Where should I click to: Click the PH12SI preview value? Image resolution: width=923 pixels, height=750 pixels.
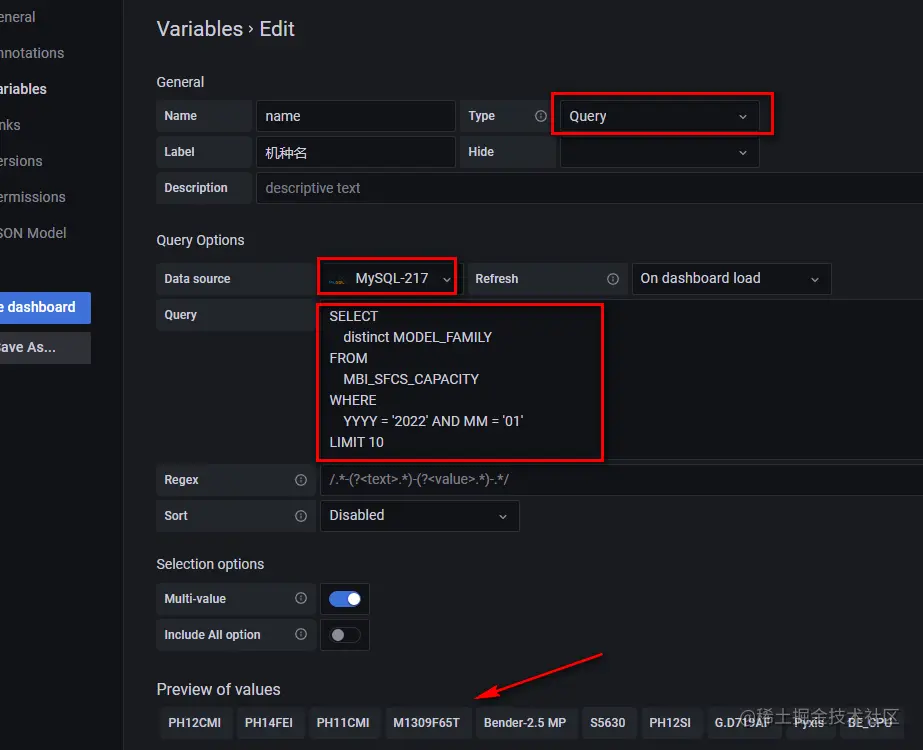pyautogui.click(x=670, y=722)
